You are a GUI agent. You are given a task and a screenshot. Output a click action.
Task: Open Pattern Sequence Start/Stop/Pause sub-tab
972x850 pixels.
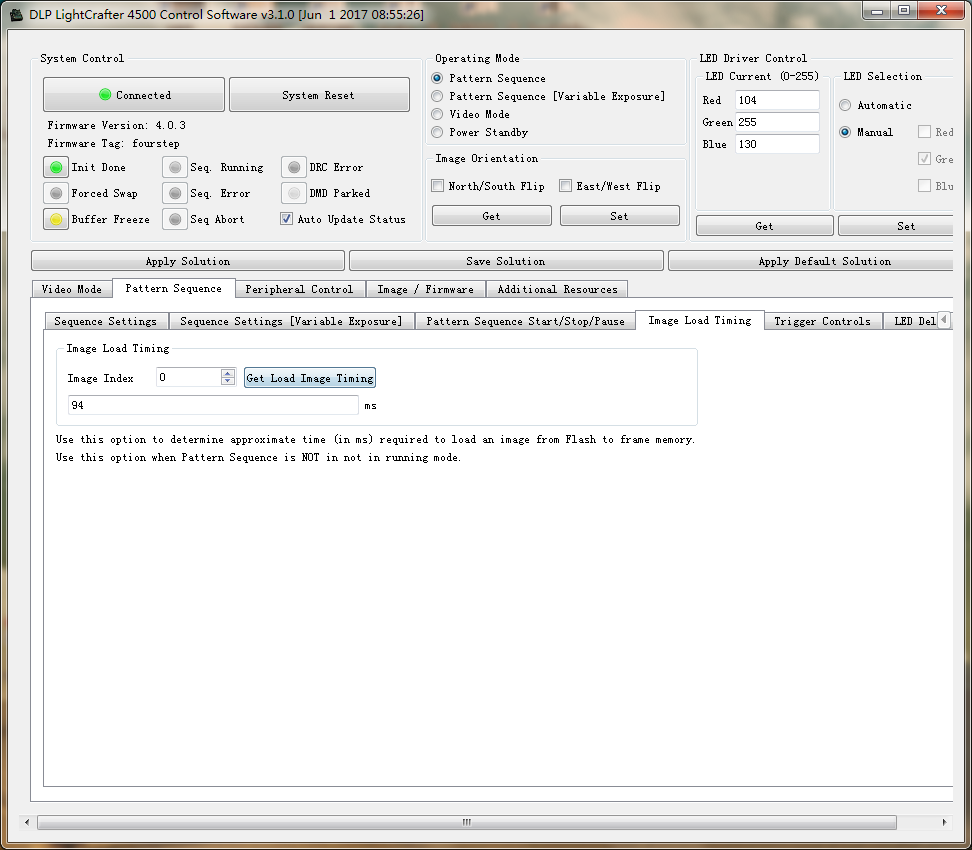[525, 321]
